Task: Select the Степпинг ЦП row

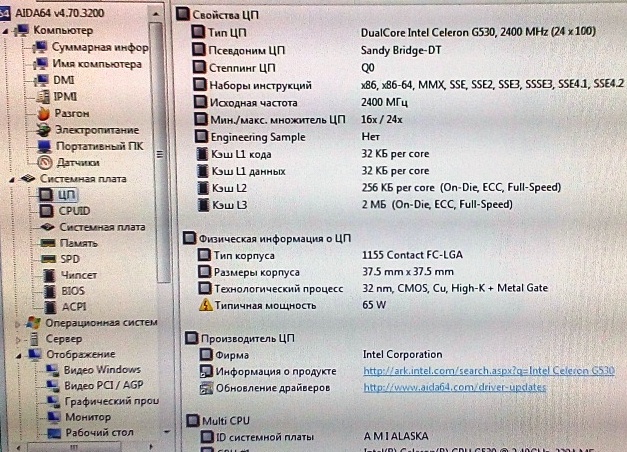Action: 284,68
